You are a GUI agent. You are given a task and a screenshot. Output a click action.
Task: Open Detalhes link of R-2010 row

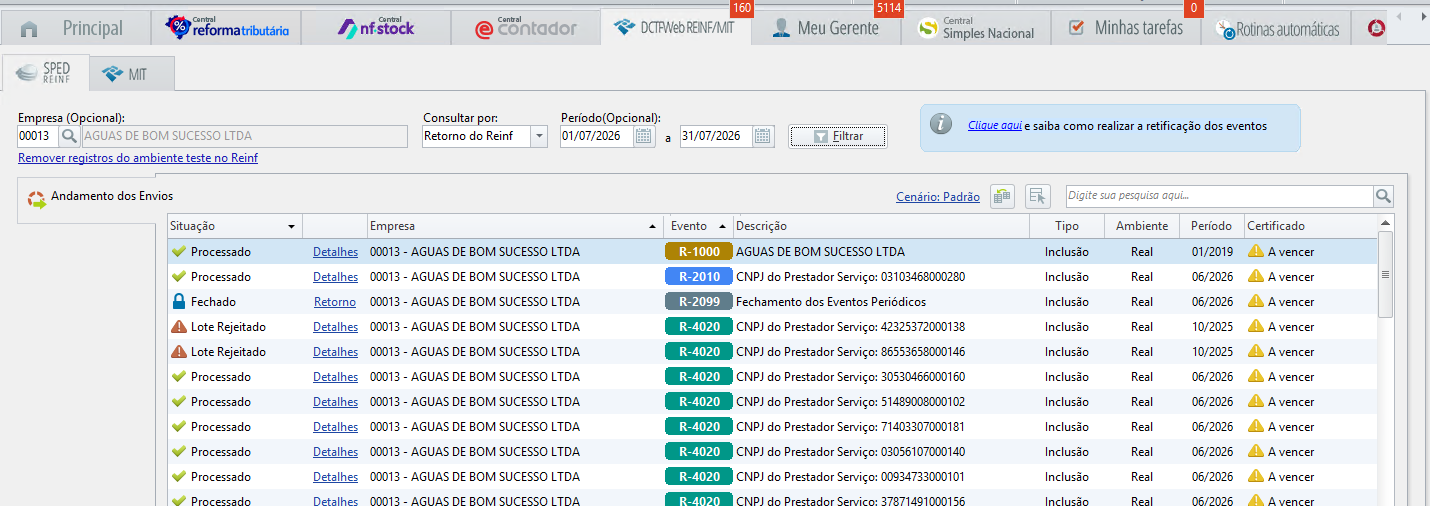[x=335, y=277]
